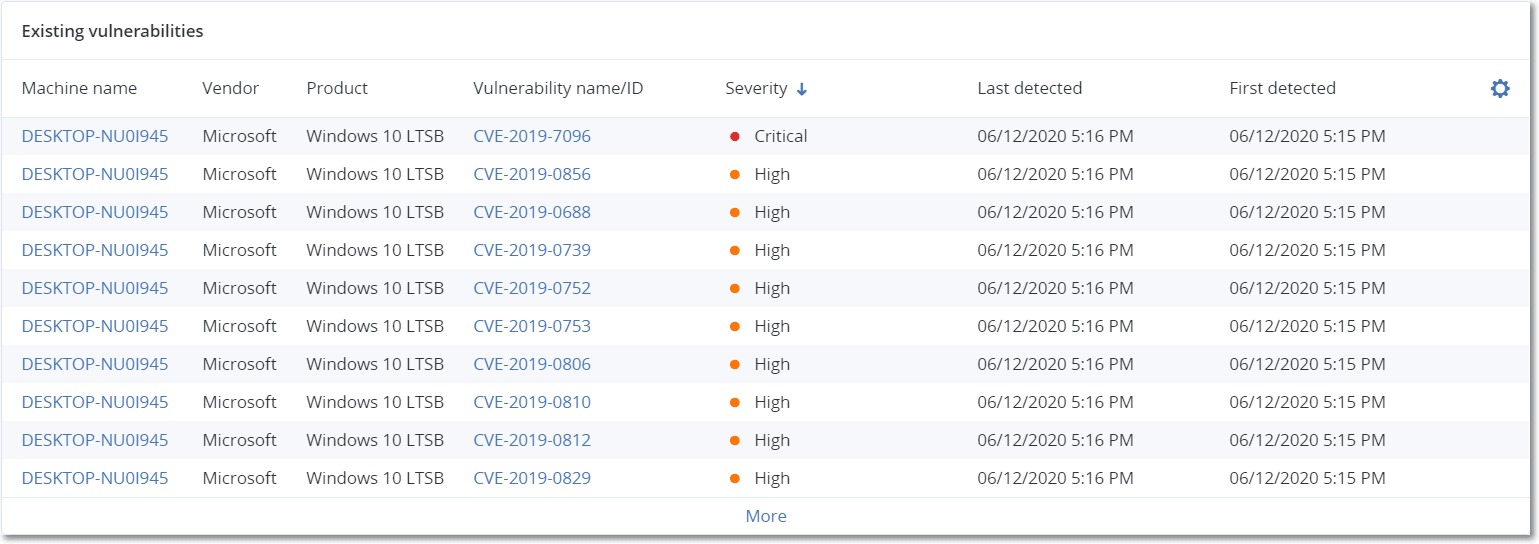
Task: Open the CVE-2019-0753 link
Action: (531, 326)
